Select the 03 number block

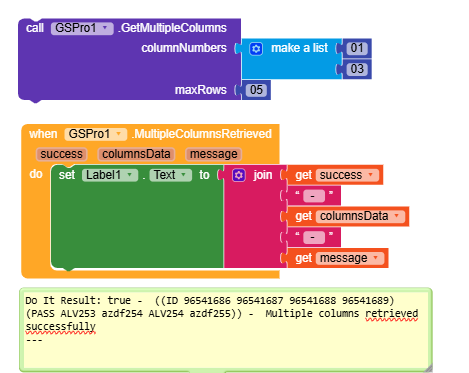click(x=357, y=69)
